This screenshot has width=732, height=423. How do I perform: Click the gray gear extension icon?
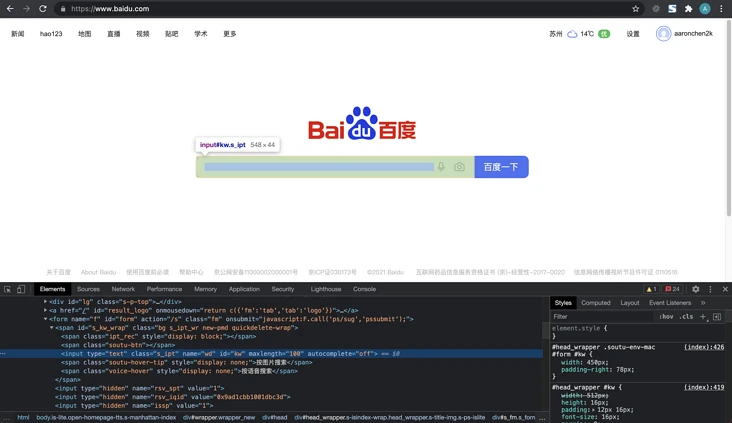click(656, 8)
